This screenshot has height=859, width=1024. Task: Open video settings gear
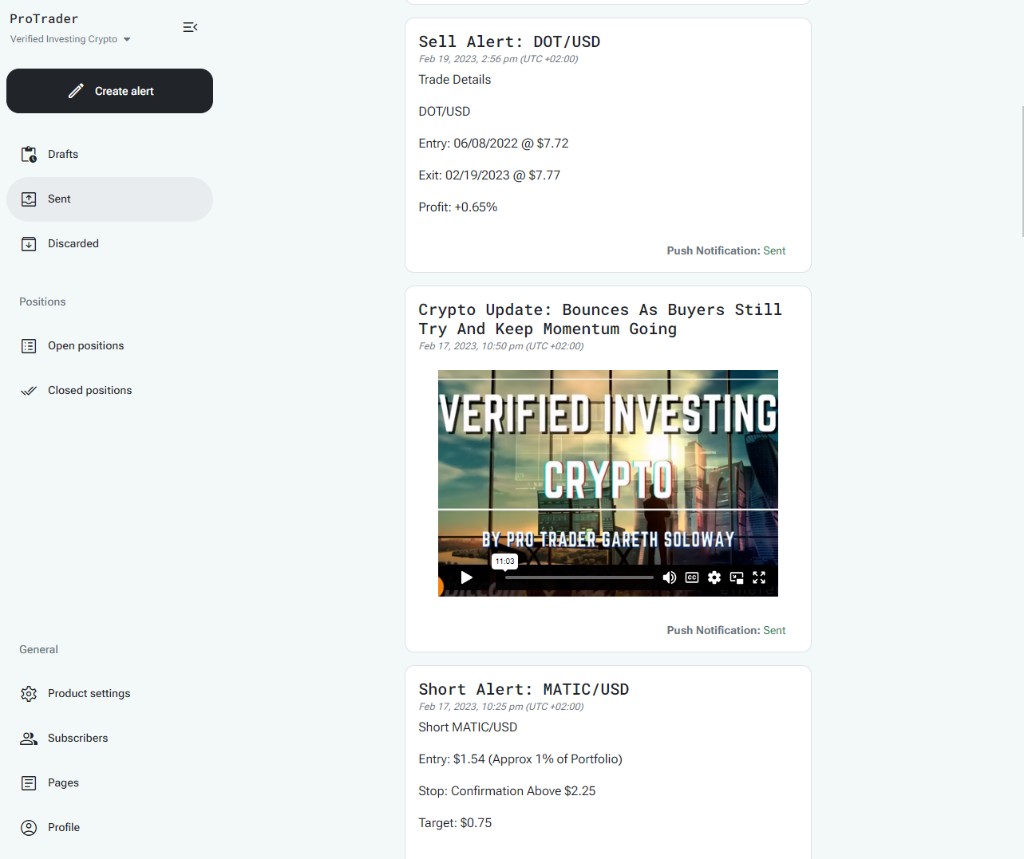pos(714,577)
